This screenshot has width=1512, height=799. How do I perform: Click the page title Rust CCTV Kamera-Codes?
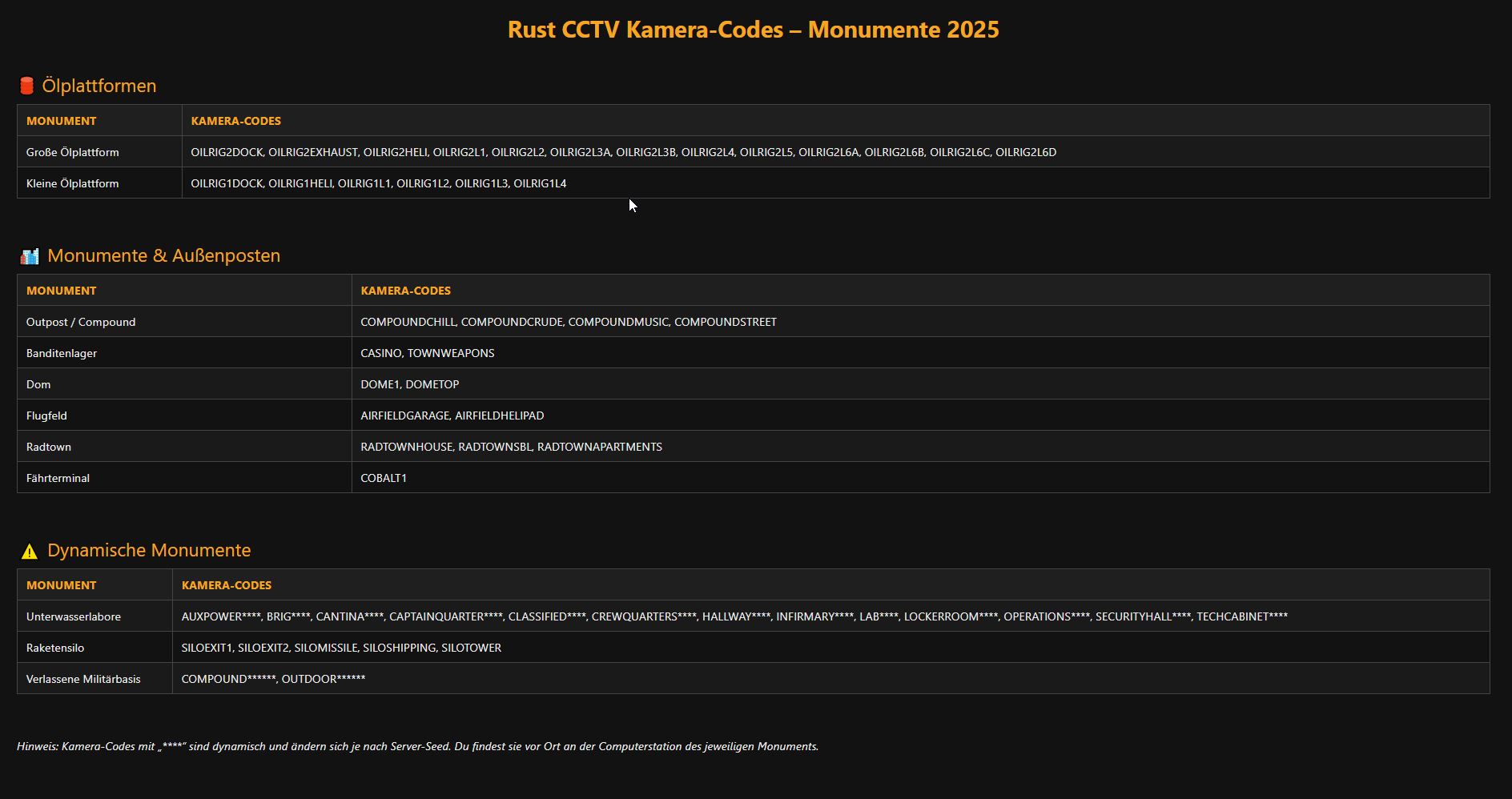pos(753,30)
